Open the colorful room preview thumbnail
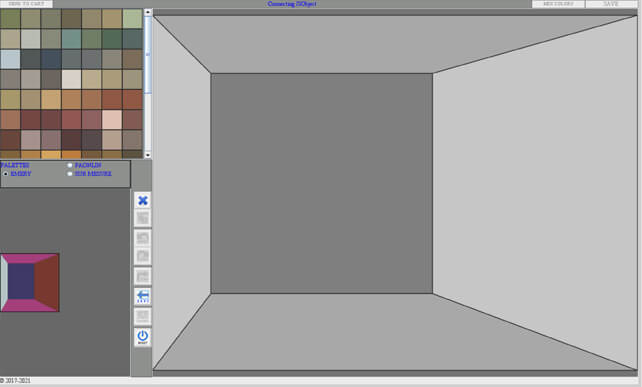This screenshot has width=642, height=387. [30, 283]
